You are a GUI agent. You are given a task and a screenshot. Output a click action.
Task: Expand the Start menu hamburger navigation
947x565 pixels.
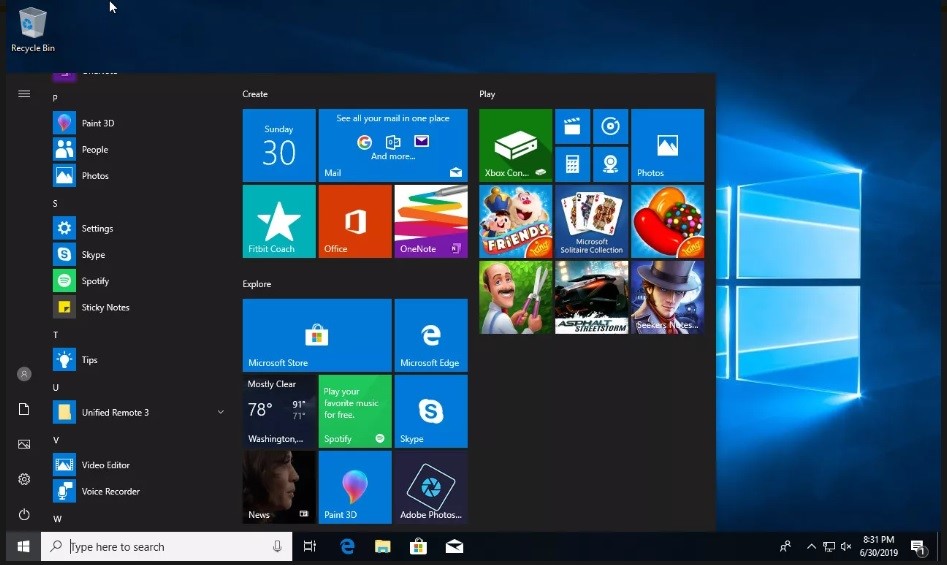[24, 94]
